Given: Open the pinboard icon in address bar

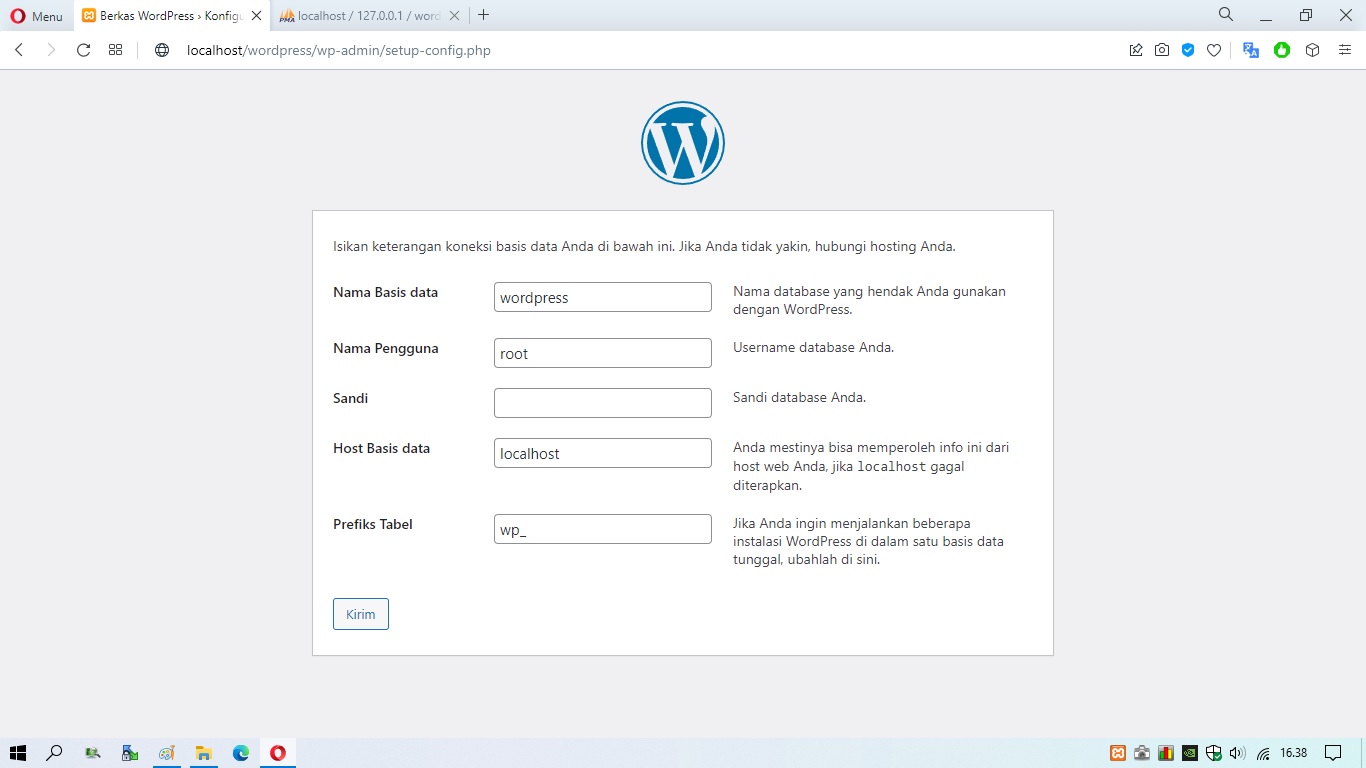Looking at the screenshot, I should click(1136, 50).
